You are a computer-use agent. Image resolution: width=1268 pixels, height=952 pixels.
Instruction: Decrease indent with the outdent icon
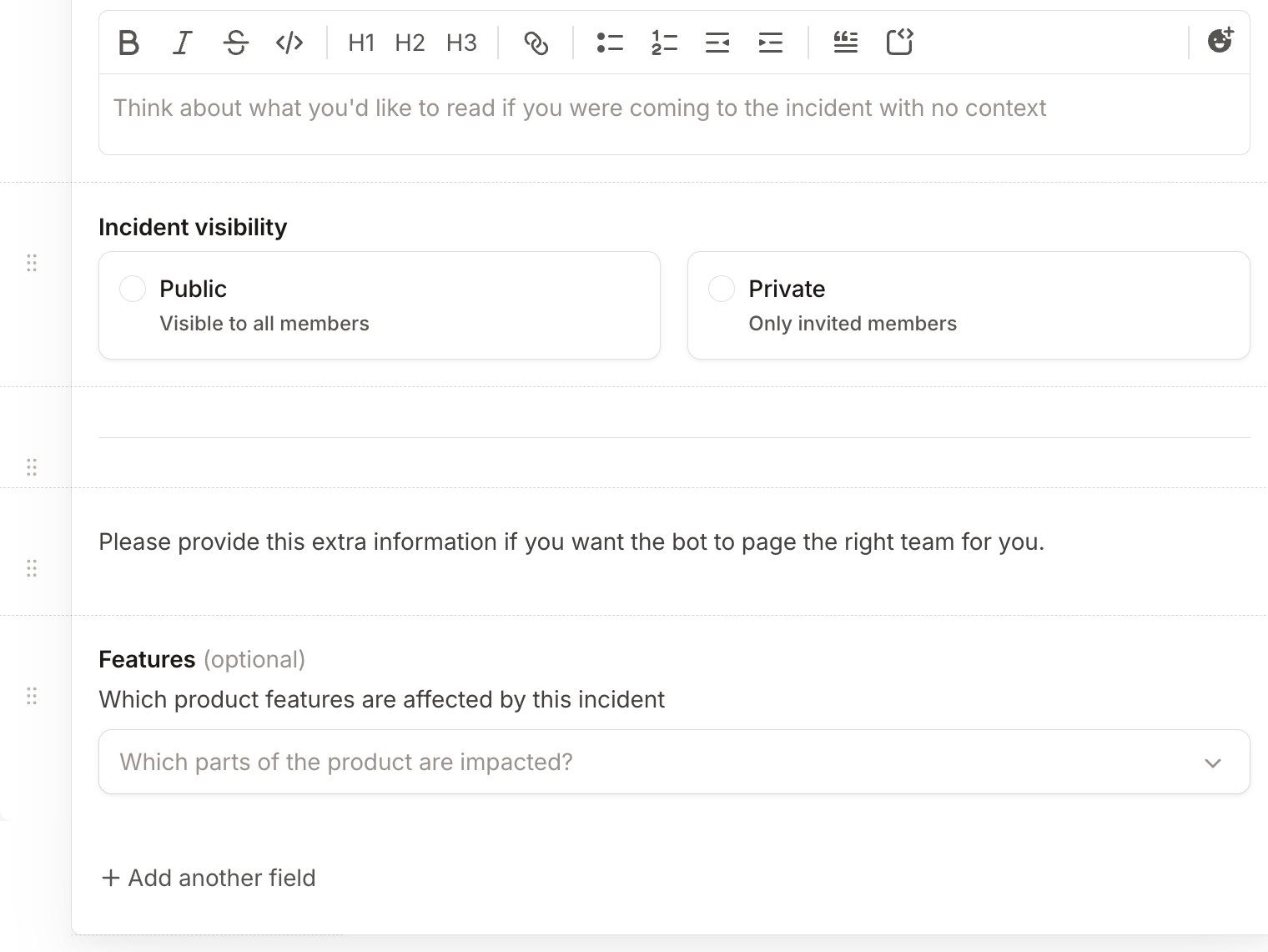click(717, 43)
